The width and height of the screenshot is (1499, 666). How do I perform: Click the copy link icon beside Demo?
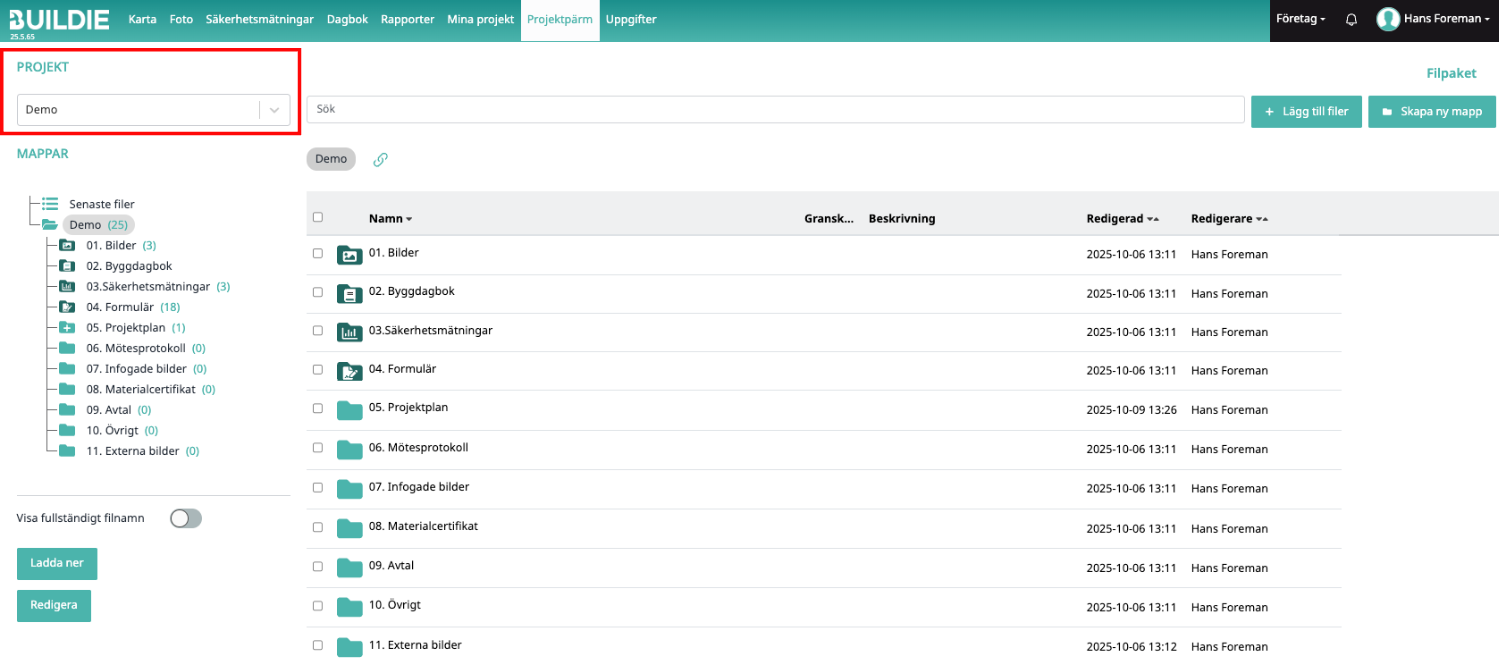coord(380,159)
